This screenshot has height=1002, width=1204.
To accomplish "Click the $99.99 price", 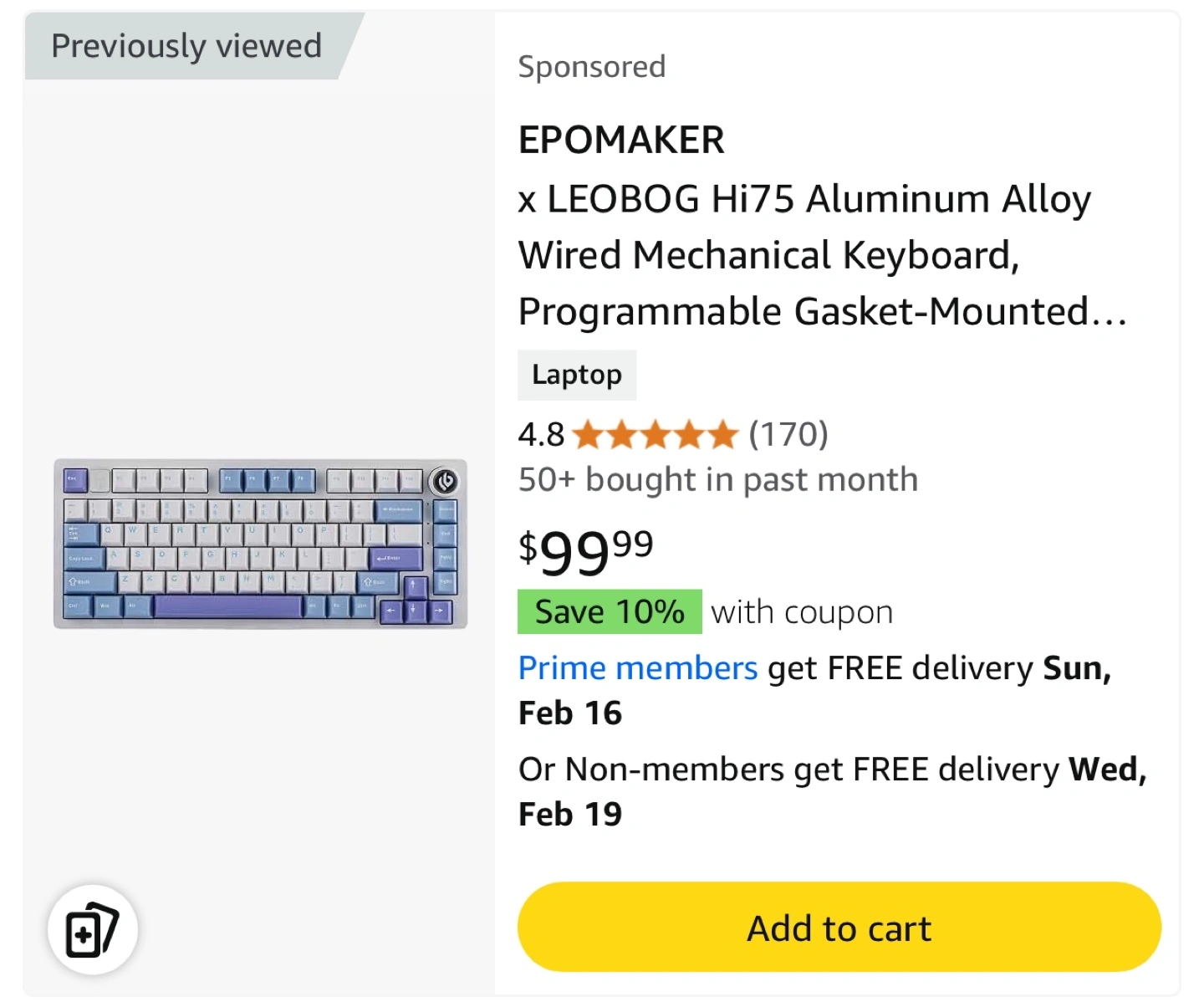I will pos(586,552).
